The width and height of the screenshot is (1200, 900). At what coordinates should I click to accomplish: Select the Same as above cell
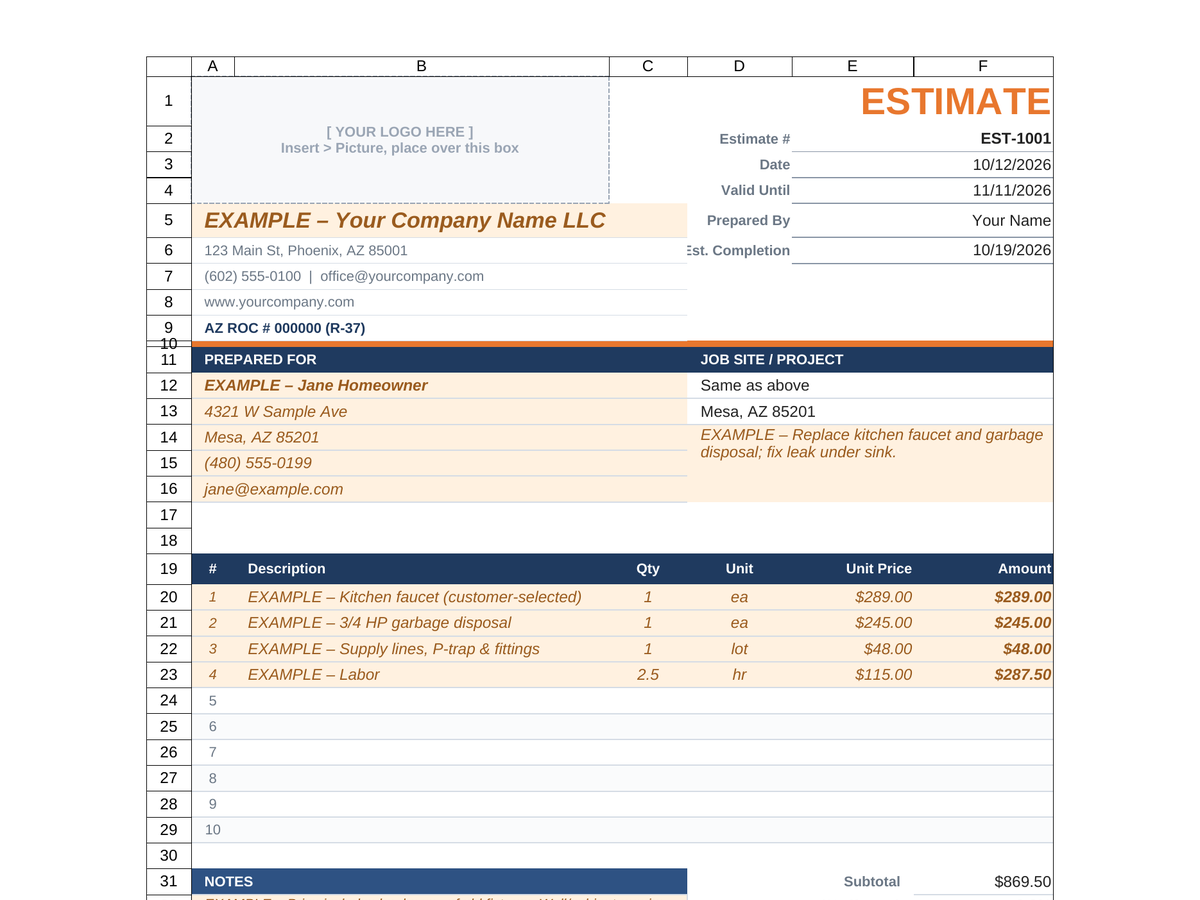pos(870,386)
